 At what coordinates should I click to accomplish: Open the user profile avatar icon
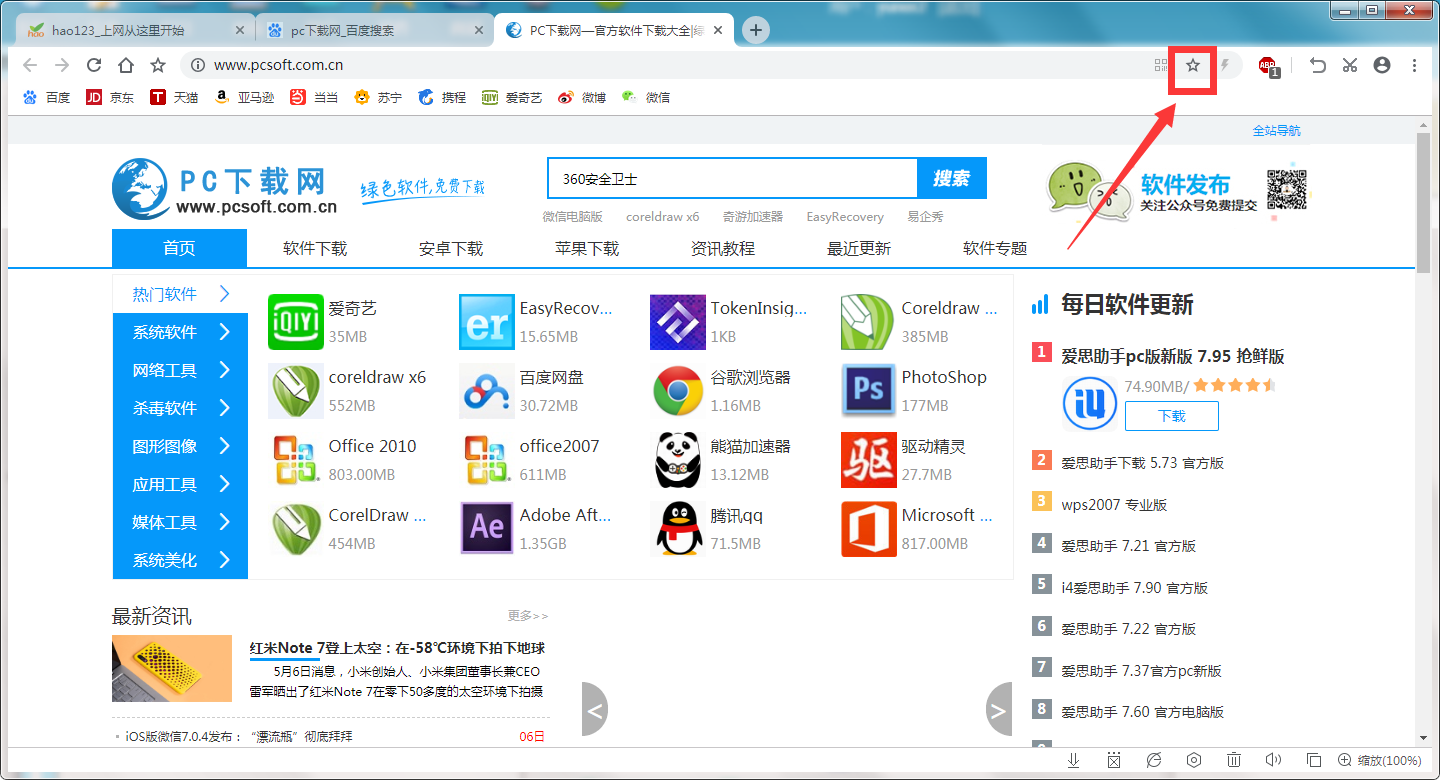(x=1381, y=64)
